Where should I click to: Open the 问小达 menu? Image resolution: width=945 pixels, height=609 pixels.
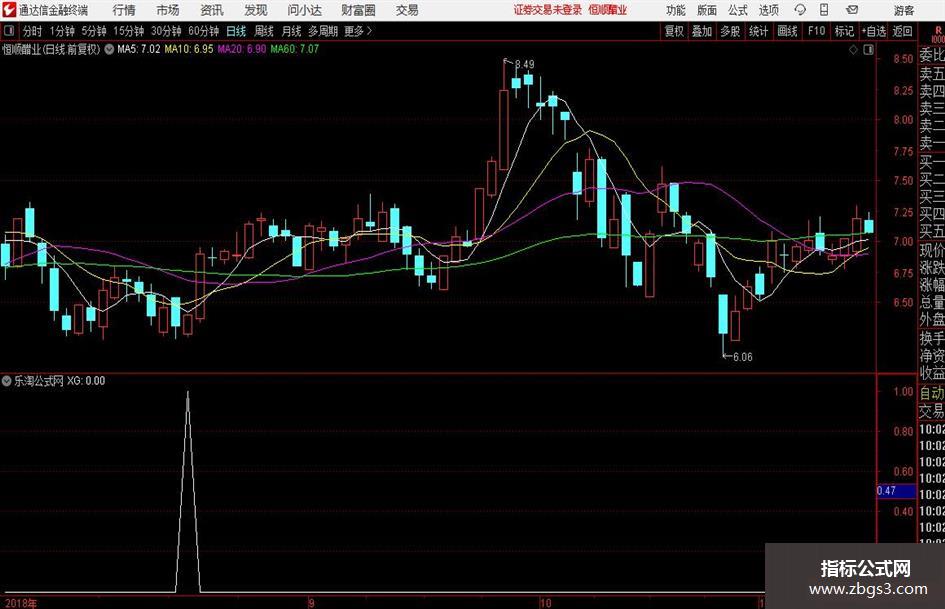[304, 10]
